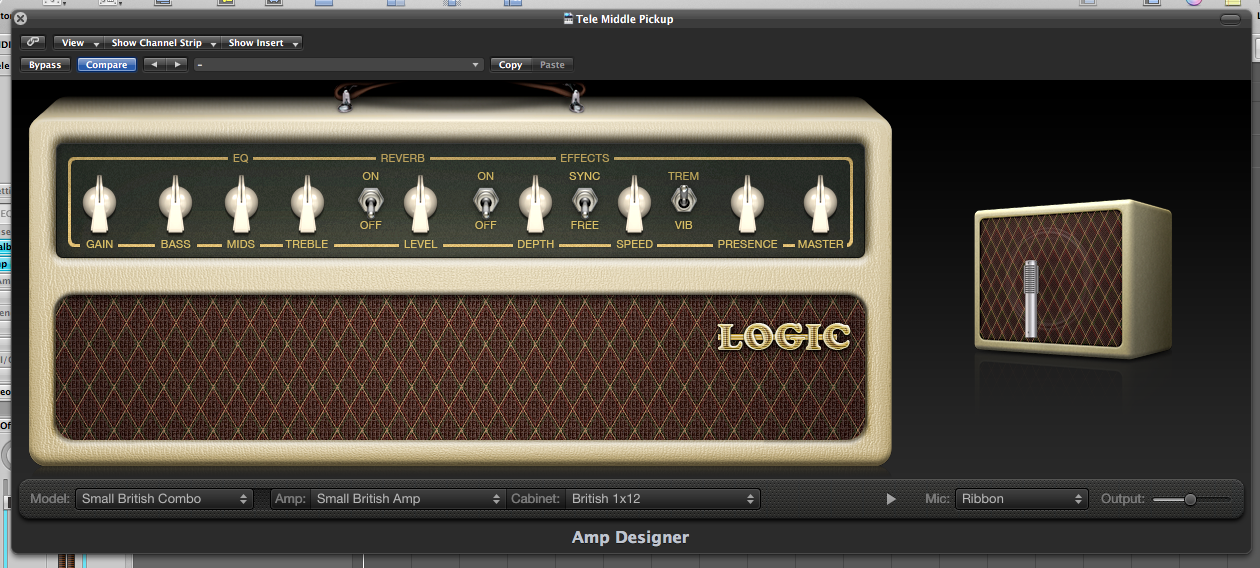This screenshot has height=568, width=1260.
Task: Click the Amp Designer title text
Action: click(630, 537)
